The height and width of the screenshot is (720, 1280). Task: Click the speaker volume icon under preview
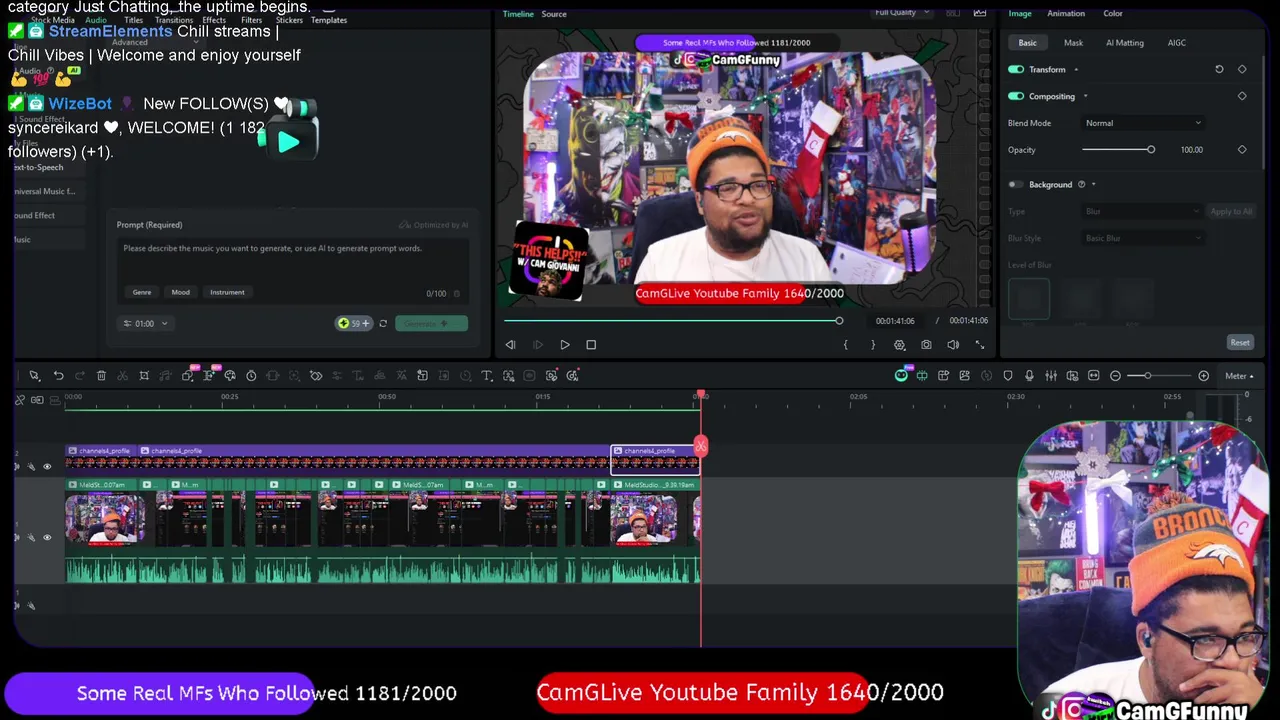click(953, 344)
